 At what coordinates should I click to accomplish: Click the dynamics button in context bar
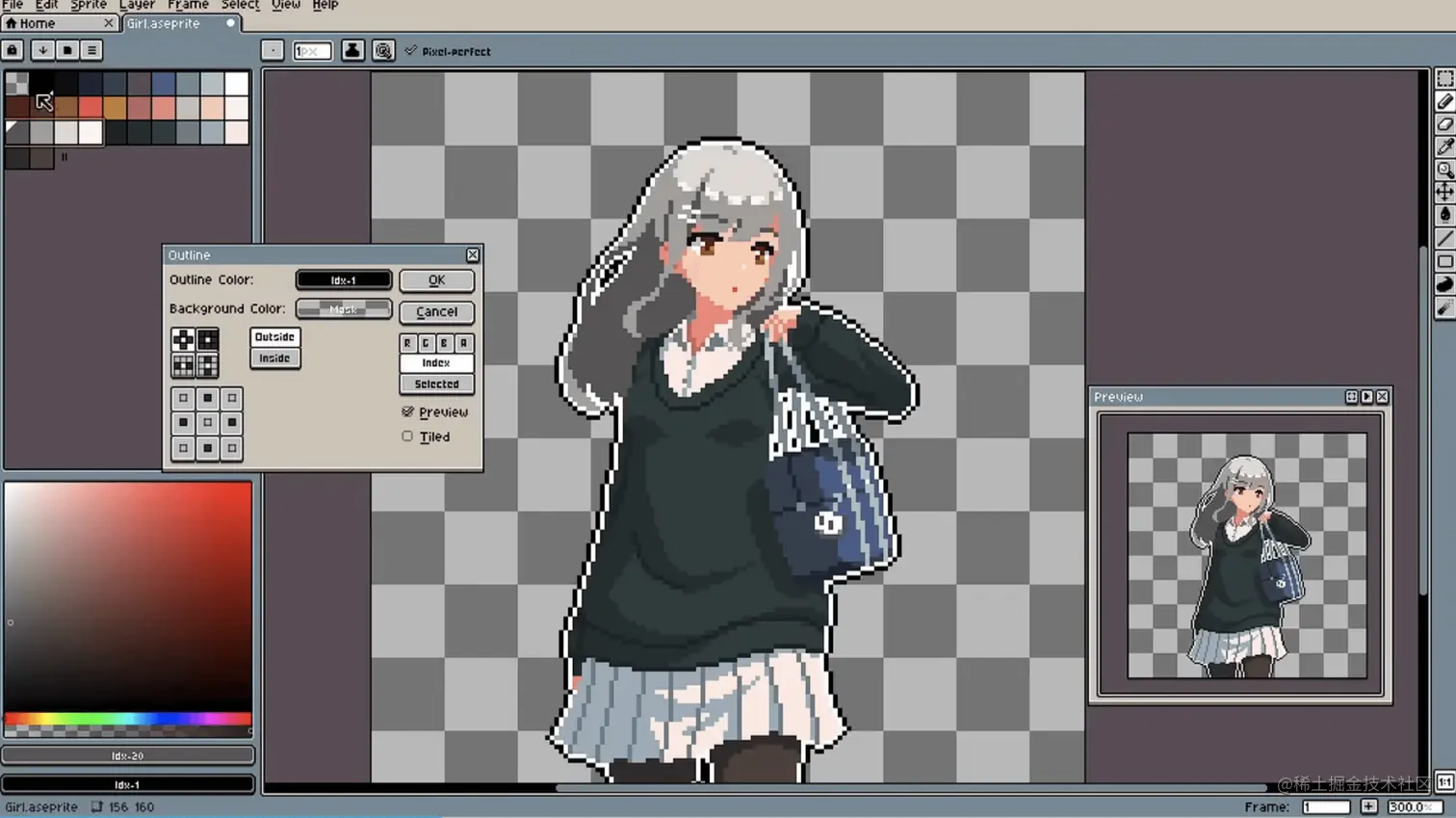383,51
